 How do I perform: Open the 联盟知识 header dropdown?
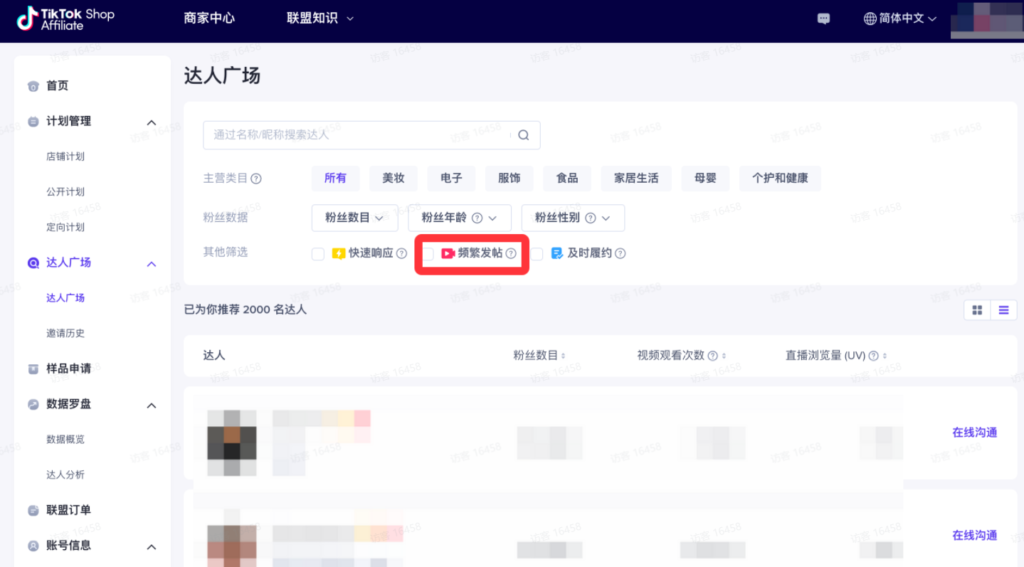320,18
